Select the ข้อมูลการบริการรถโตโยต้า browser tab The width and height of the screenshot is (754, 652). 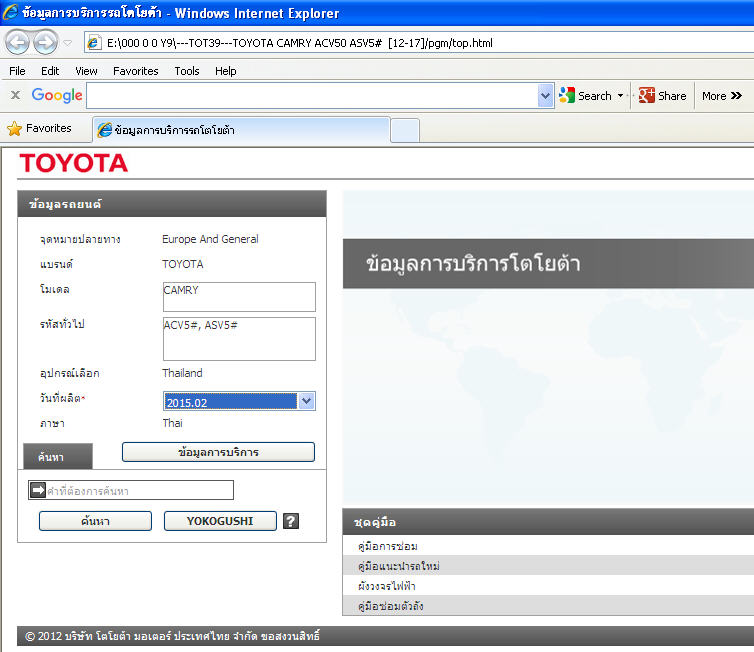240,130
